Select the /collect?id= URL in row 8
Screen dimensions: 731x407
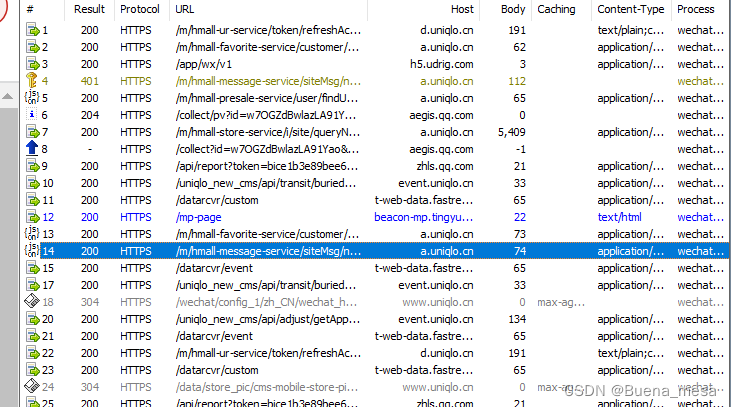point(267,149)
